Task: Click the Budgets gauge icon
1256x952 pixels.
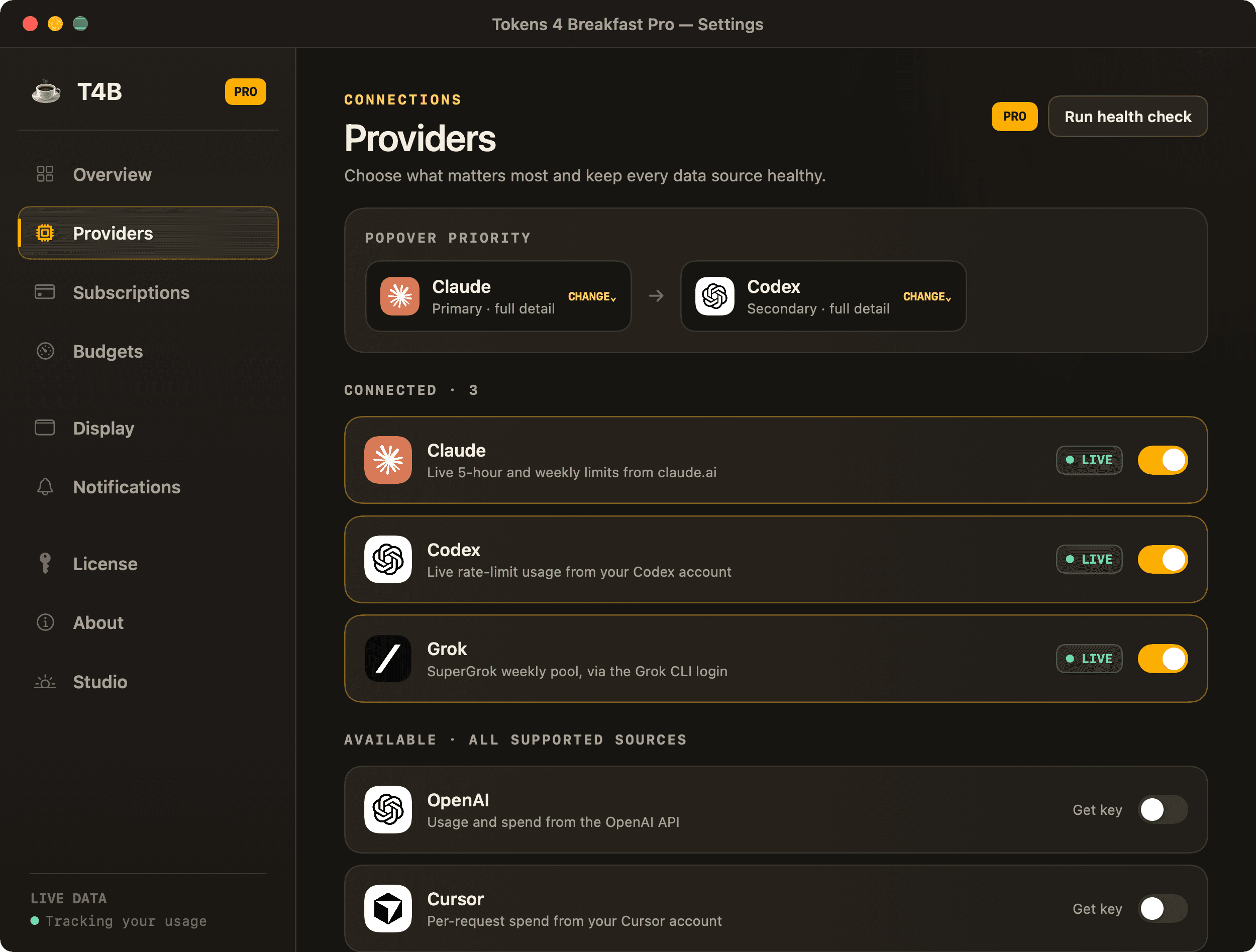Action: point(45,351)
